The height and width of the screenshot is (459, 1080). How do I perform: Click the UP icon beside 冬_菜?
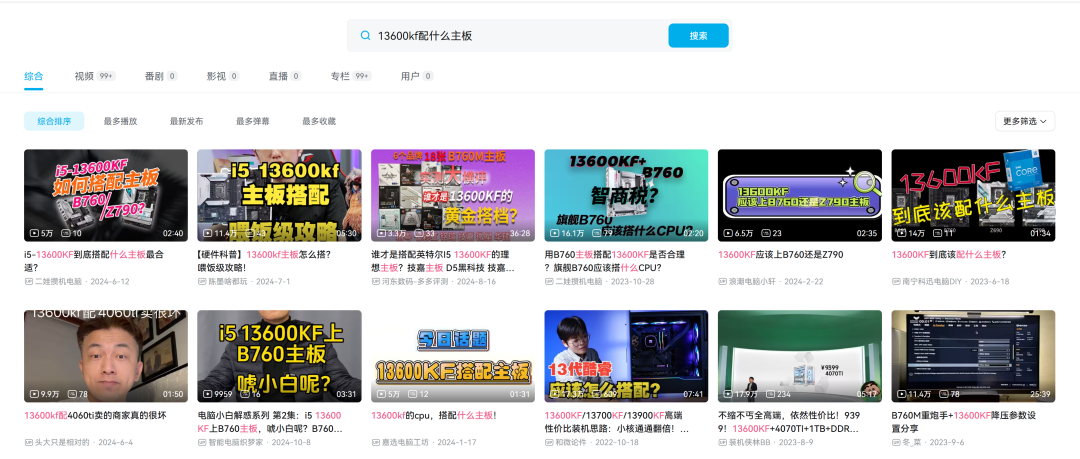[x=896, y=442]
